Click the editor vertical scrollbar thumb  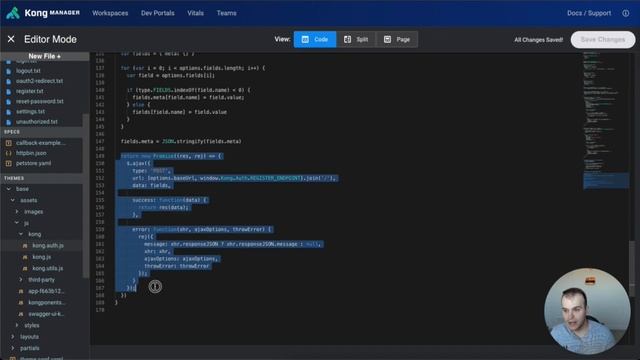pyautogui.click(x=632, y=269)
